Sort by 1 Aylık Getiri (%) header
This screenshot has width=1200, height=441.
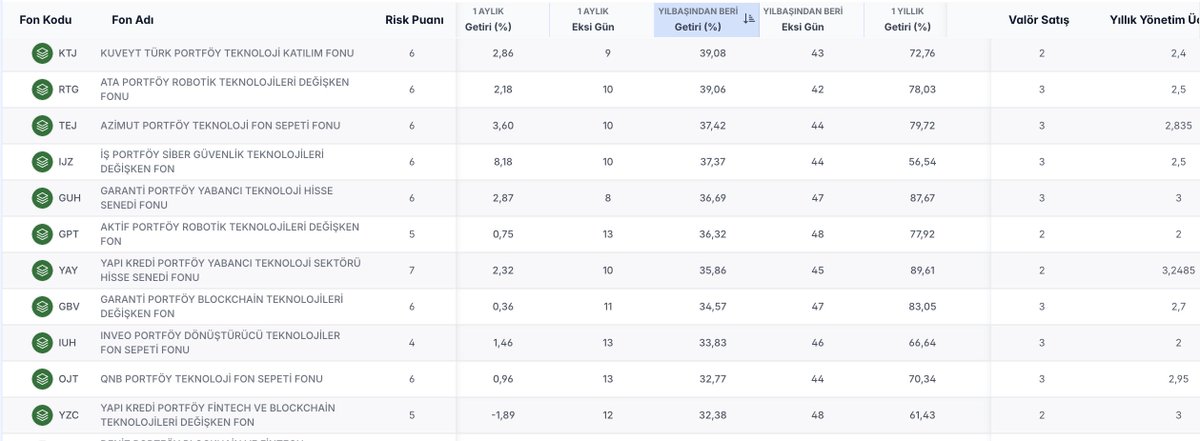pyautogui.click(x=489, y=19)
